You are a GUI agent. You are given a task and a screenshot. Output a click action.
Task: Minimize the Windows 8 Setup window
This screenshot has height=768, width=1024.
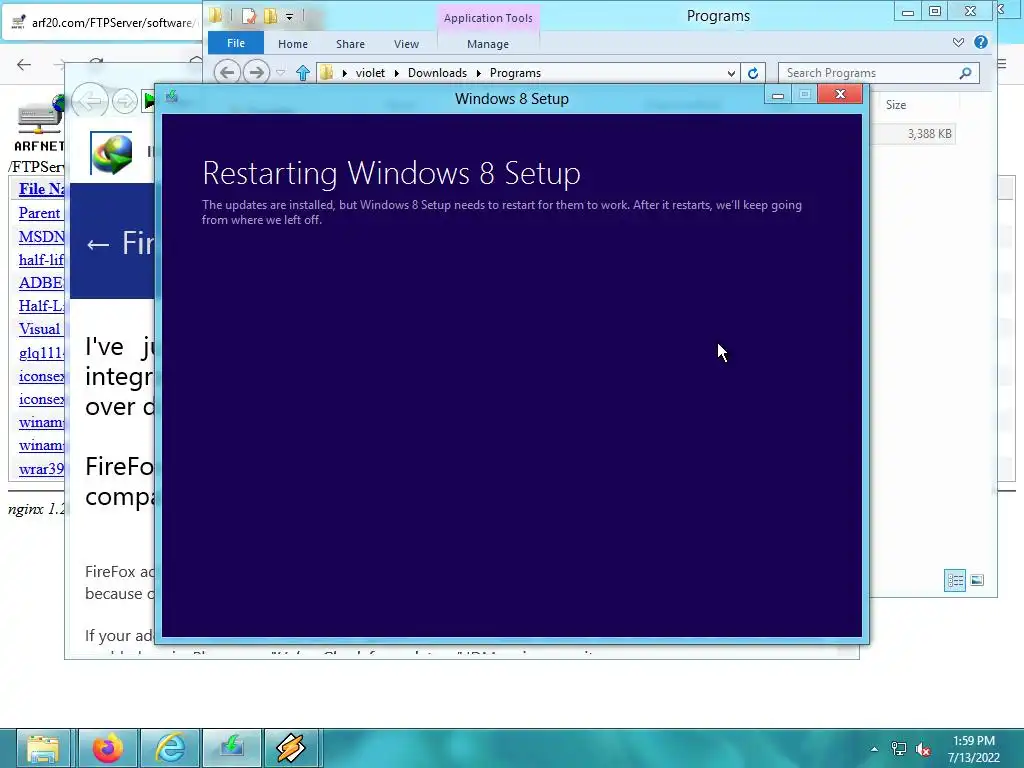777,95
